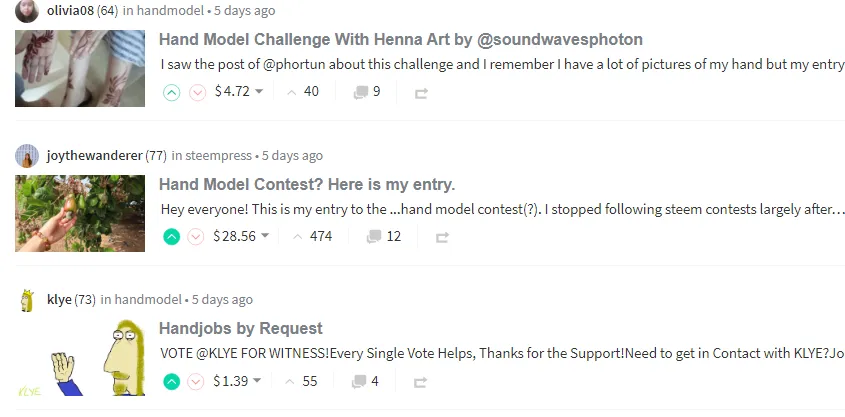The height and width of the screenshot is (417, 845).
Task: Open the henna hands post thumbnail
Action: coord(80,68)
